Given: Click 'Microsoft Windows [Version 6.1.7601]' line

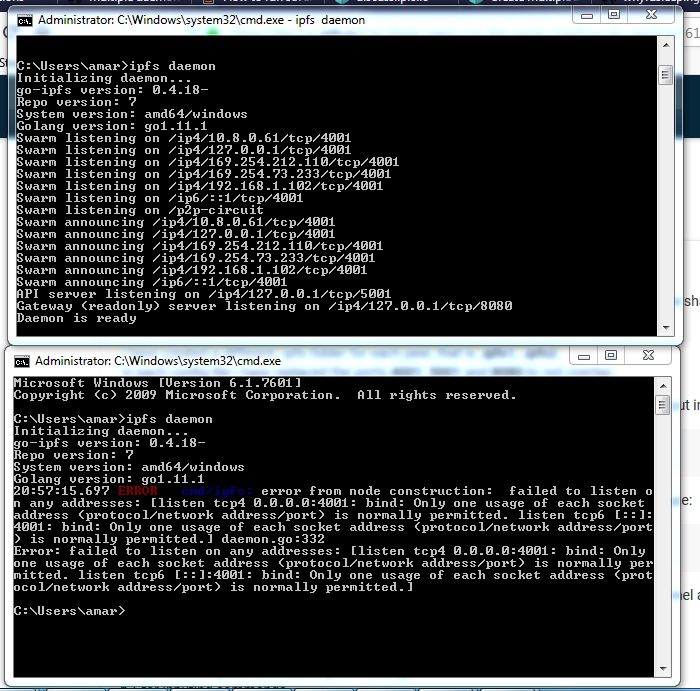Looking at the screenshot, I should 157,383.
